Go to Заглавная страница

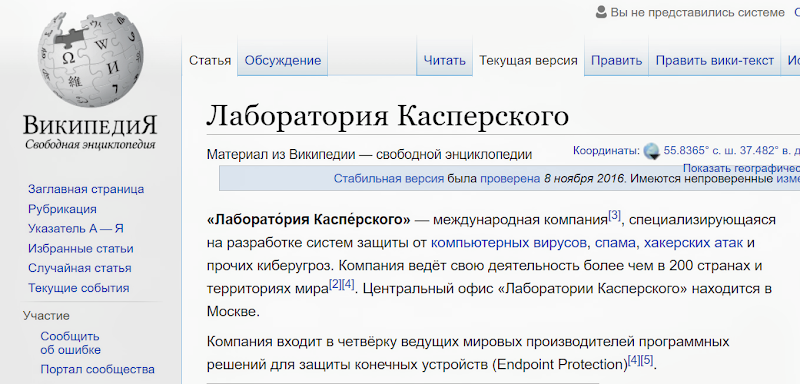pos(86,189)
